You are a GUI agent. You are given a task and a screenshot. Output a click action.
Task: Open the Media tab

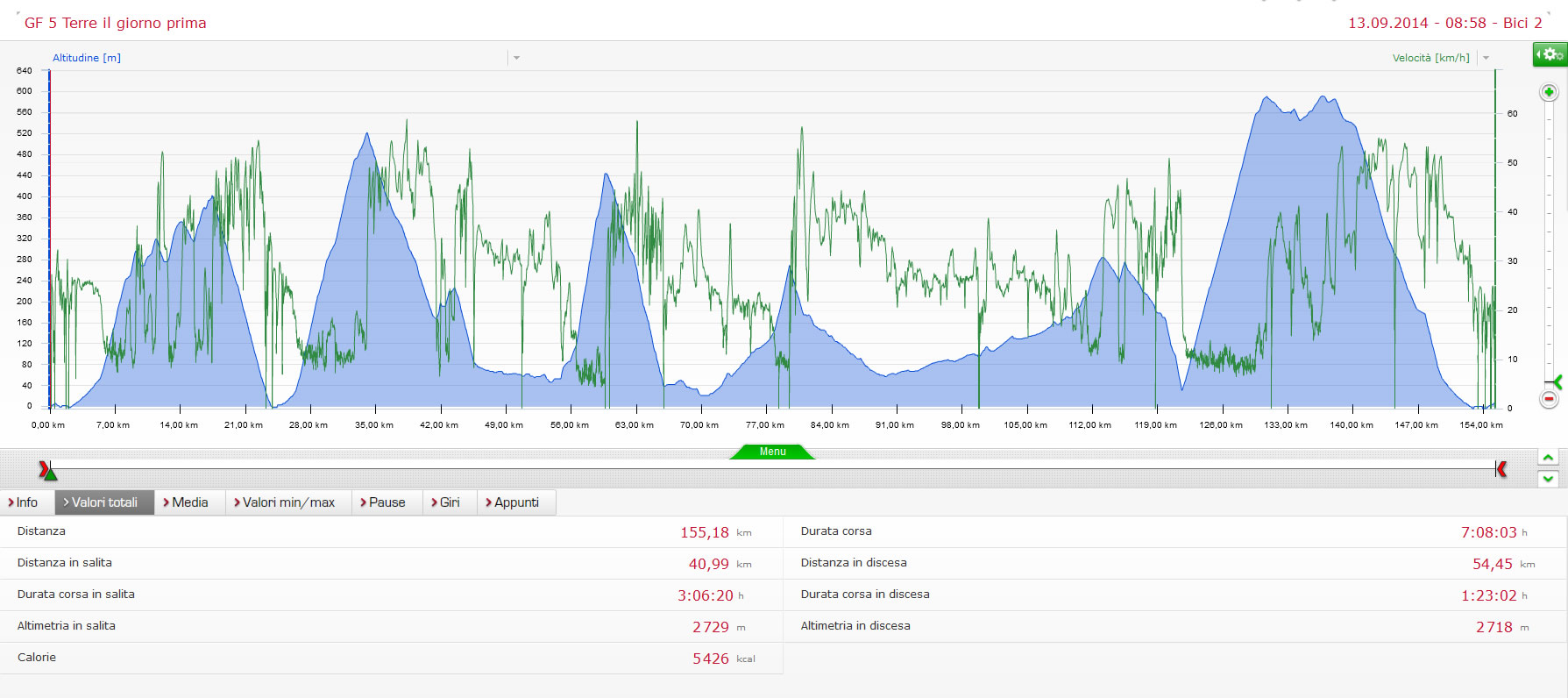pyautogui.click(x=189, y=502)
